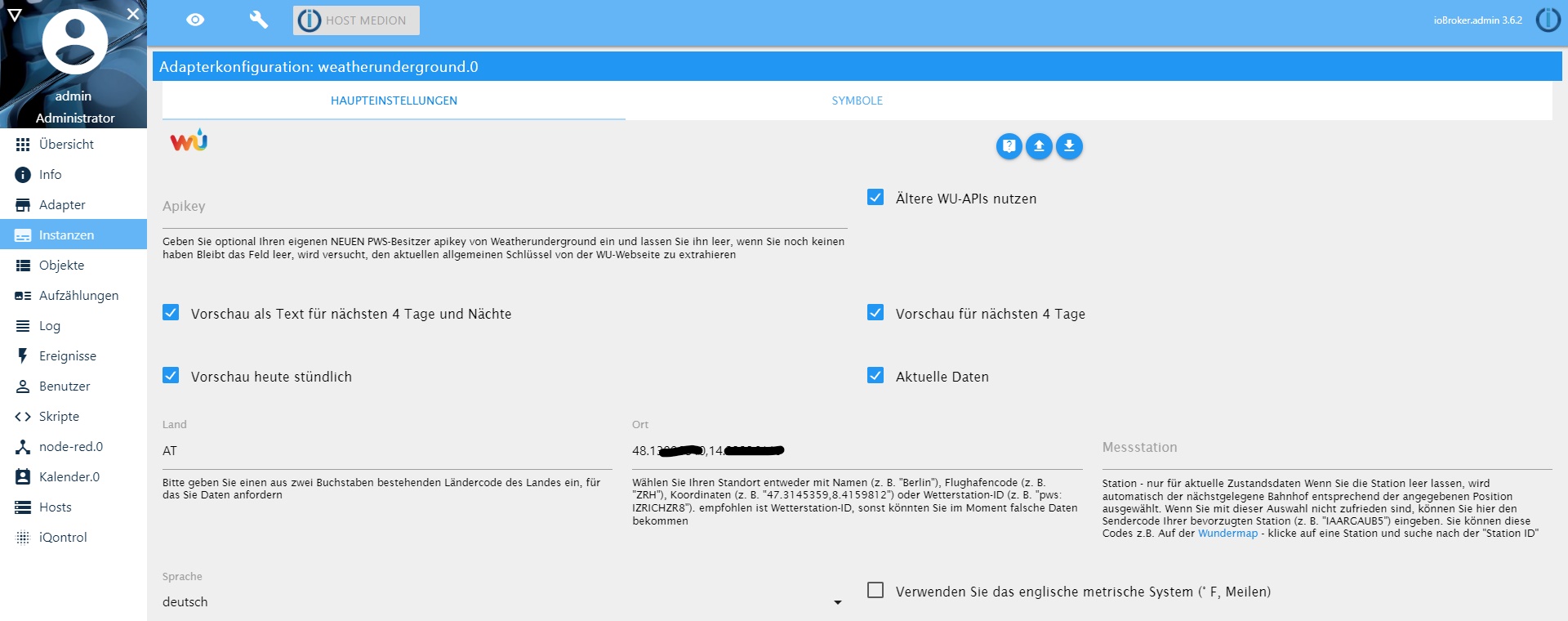This screenshot has width=1568, height=621.
Task: Click the Host Medion button
Action: click(356, 20)
